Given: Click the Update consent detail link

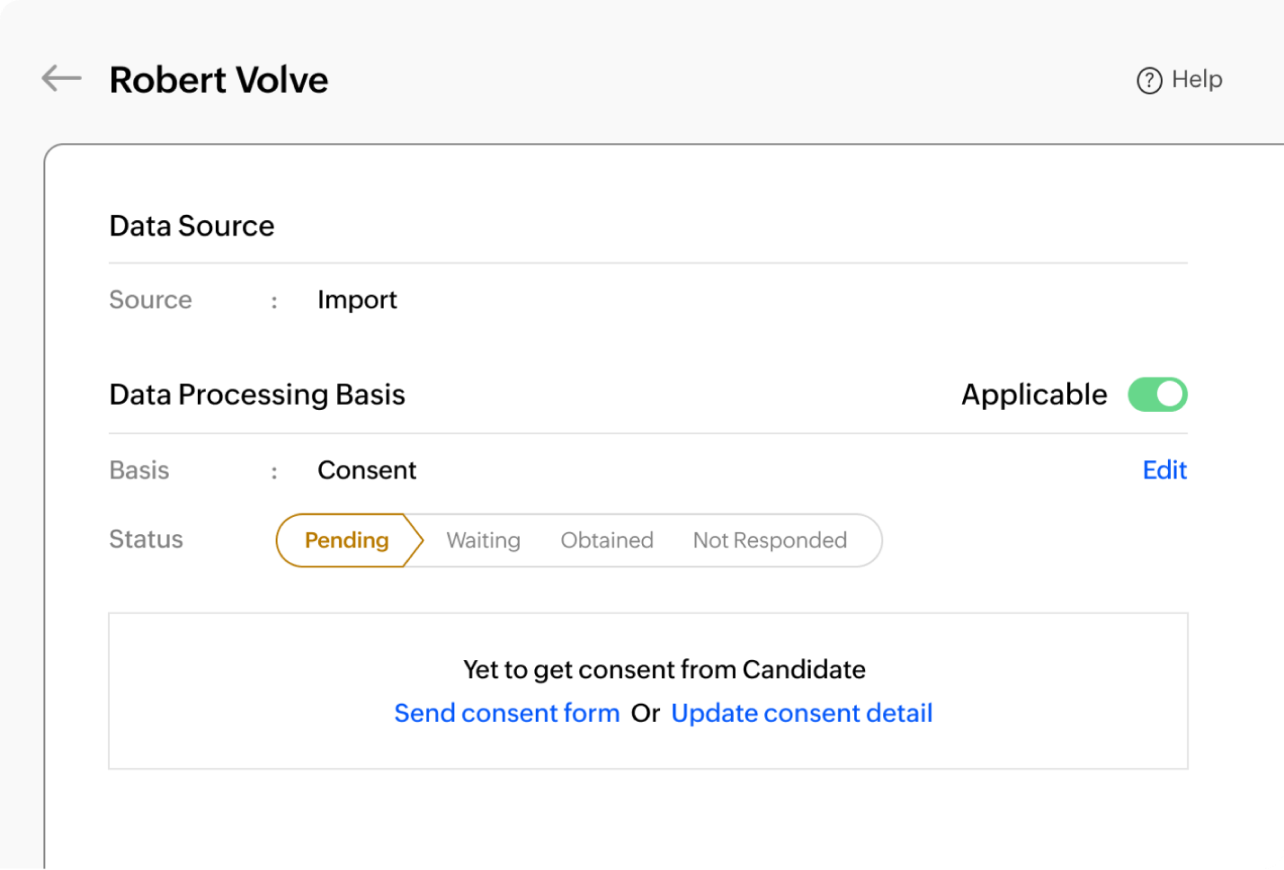Looking at the screenshot, I should tap(801, 713).
